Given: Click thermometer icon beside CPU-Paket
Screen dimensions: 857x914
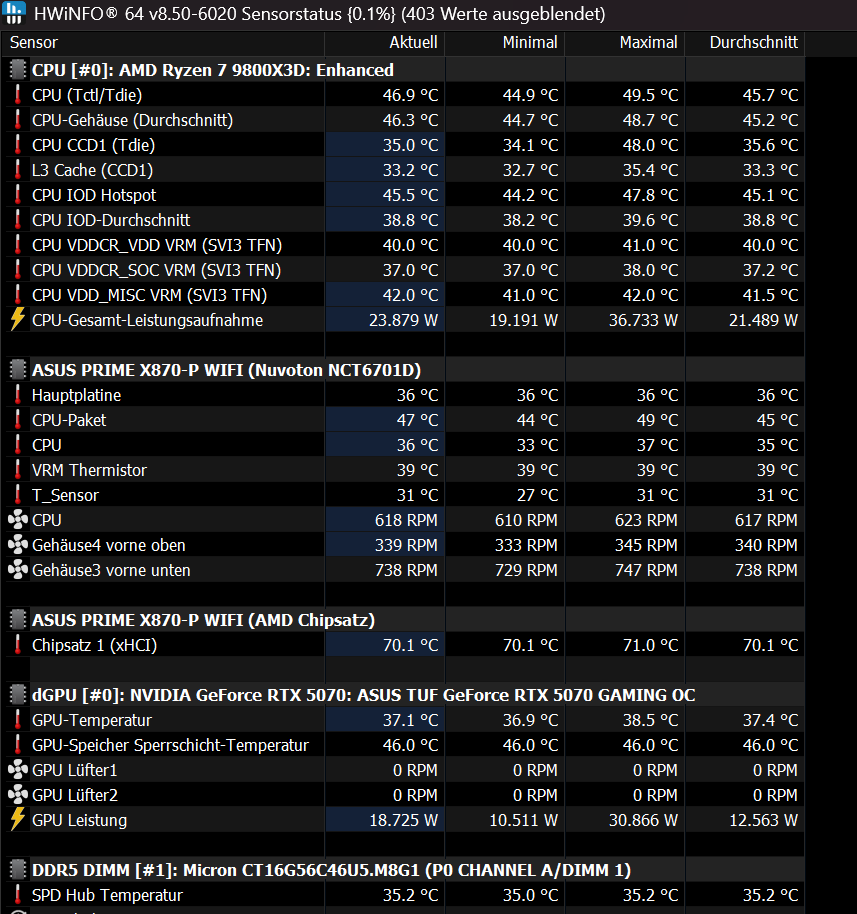Looking at the screenshot, I should [18, 420].
